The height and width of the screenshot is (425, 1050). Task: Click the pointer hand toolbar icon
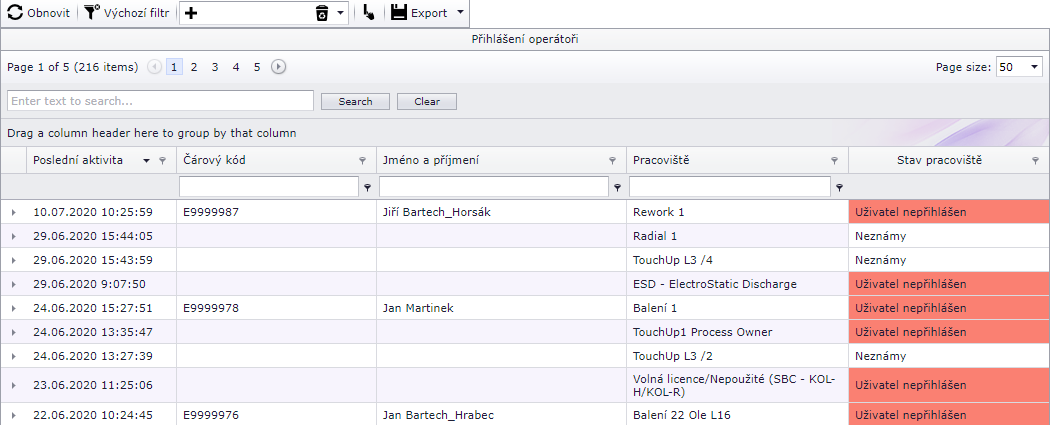(369, 13)
